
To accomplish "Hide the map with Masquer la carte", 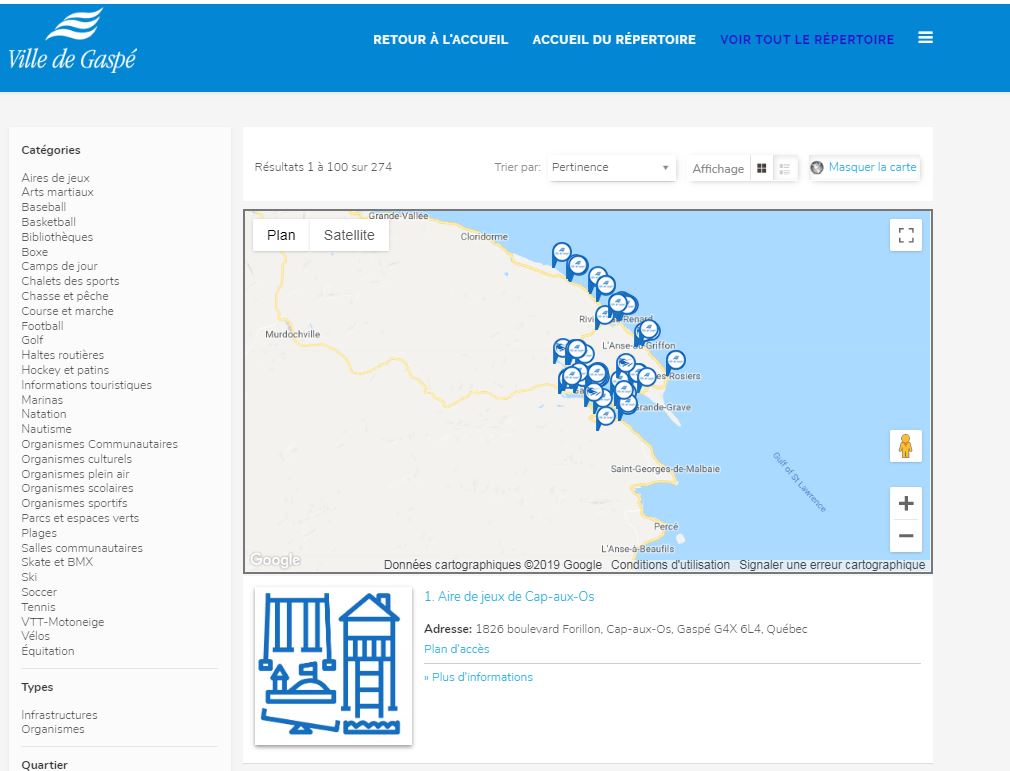I will coord(864,167).
